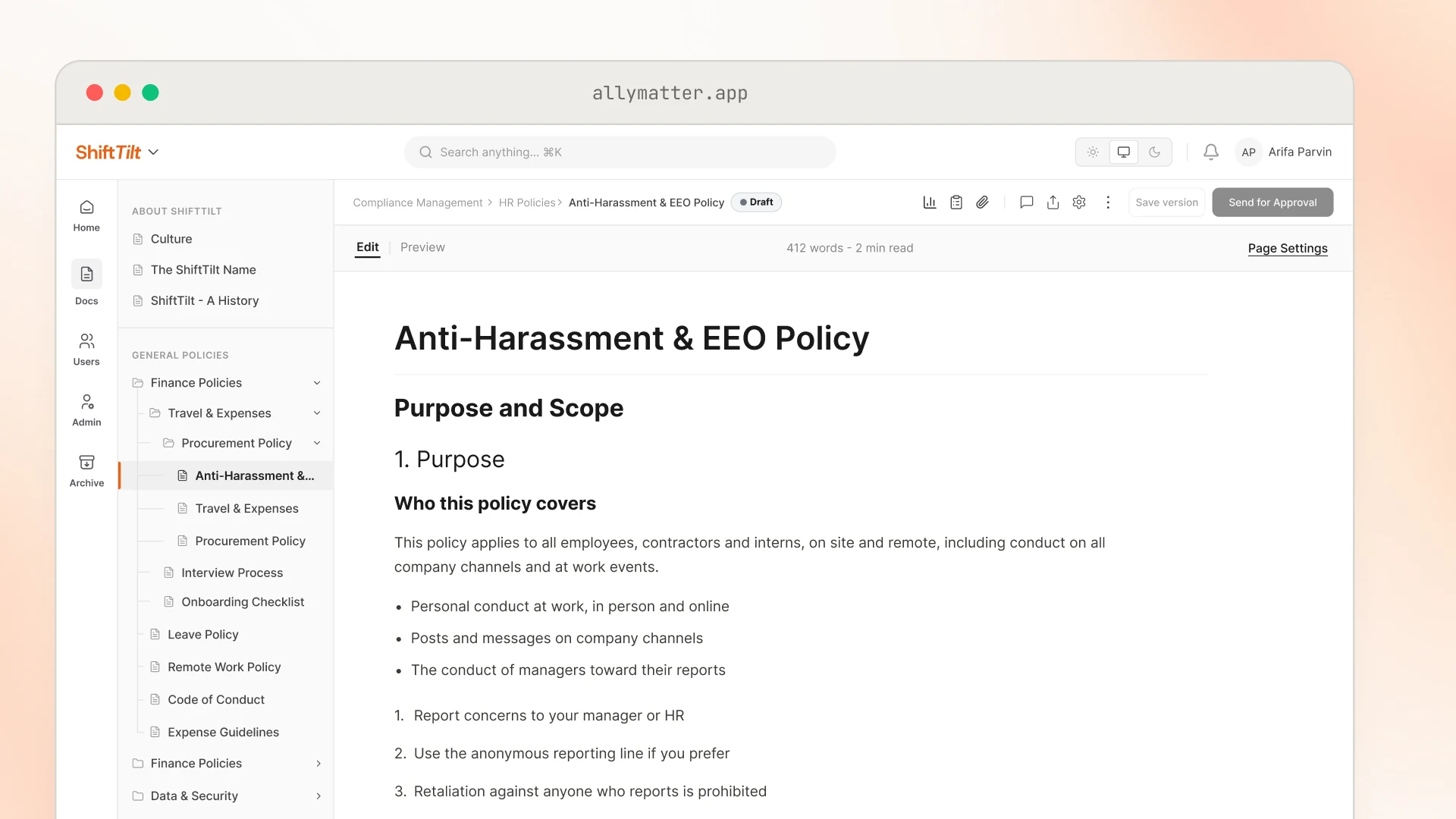Open the Expense Guidelines document
1456x819 pixels.
(x=223, y=733)
